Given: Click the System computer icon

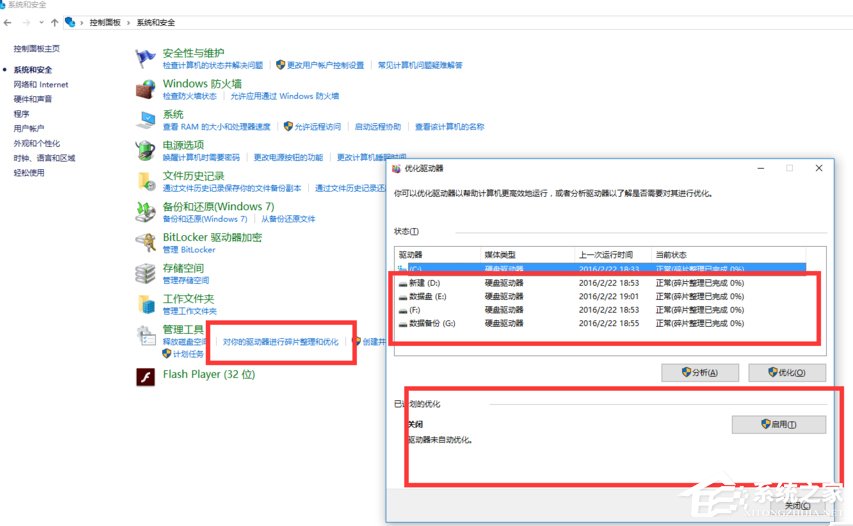Looking at the screenshot, I should click(146, 120).
